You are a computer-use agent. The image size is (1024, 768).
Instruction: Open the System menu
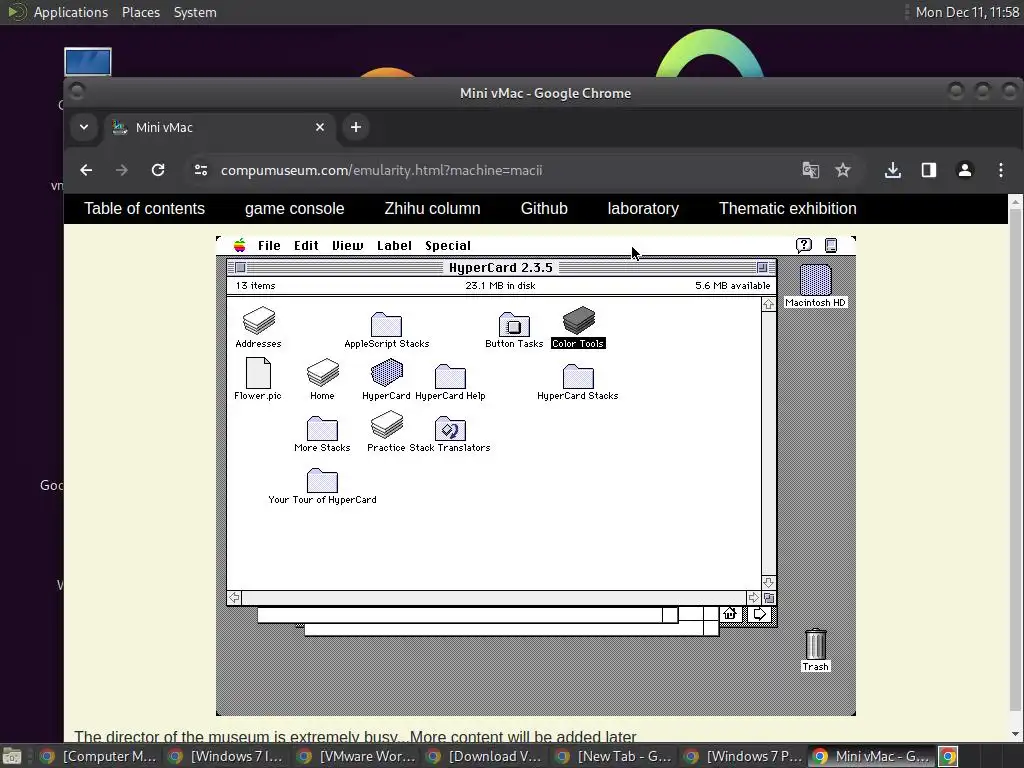coord(195,12)
